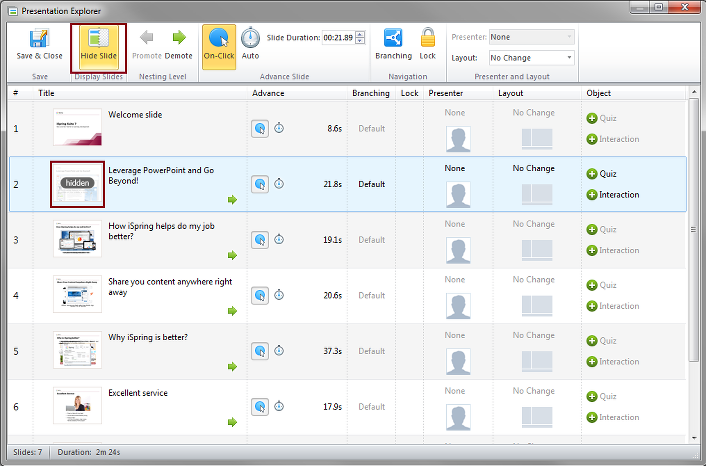
Task: Select the Welcome slide thumbnail
Action: coord(77,127)
